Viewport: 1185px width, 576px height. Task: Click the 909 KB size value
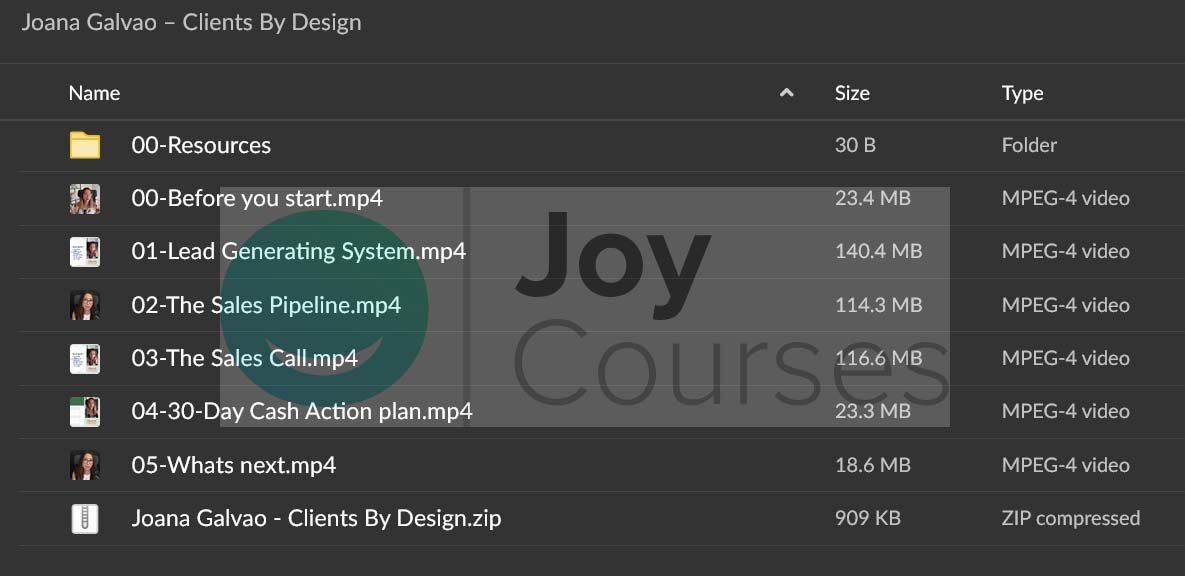click(x=868, y=519)
